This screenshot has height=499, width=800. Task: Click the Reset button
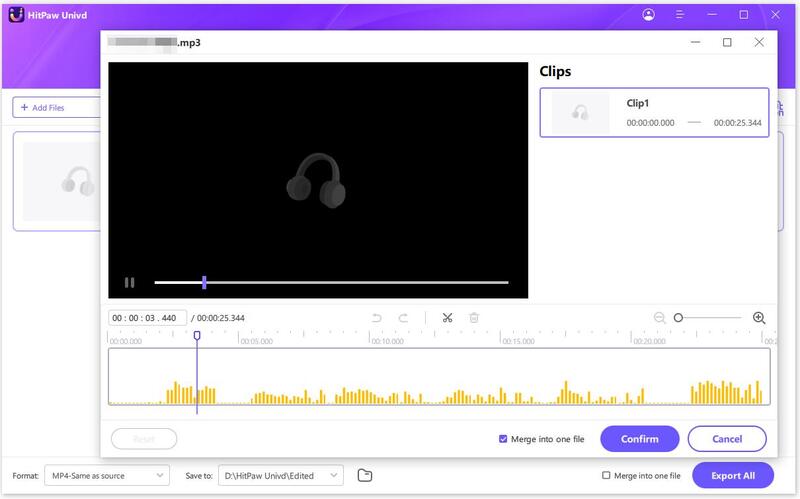144,439
